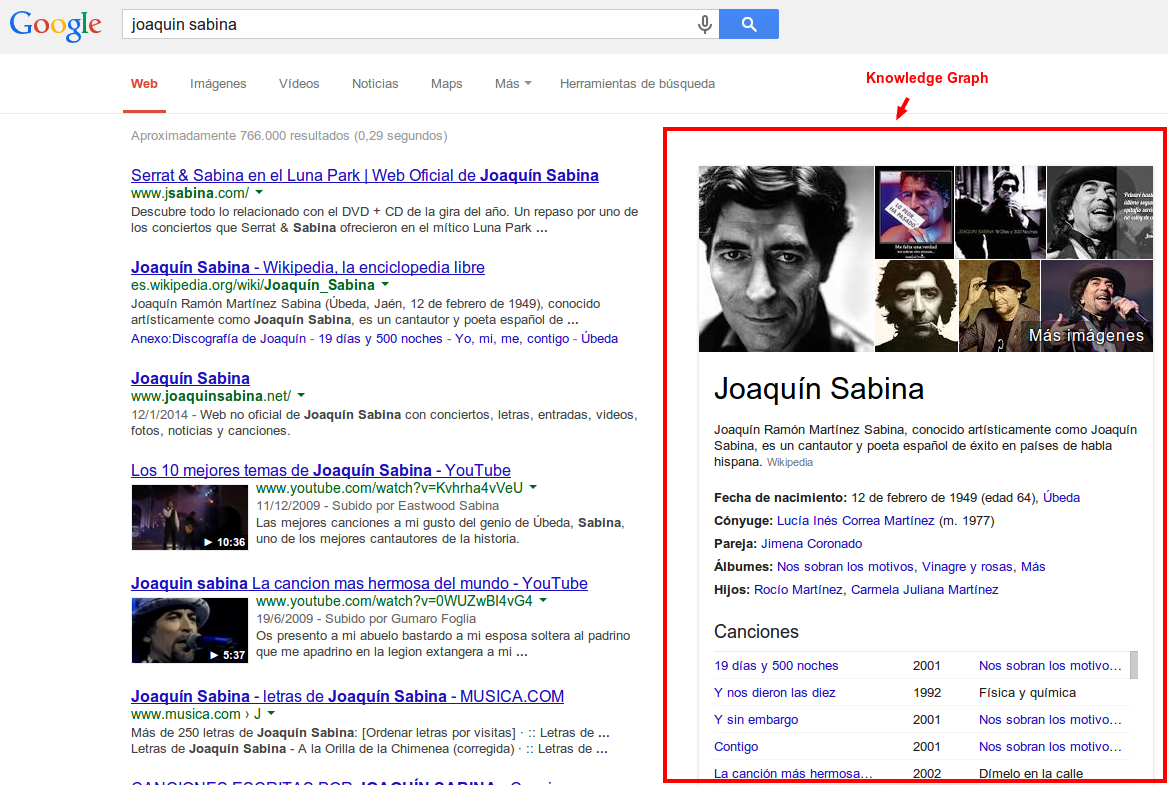Open the Vinagre y rosas album link

[967, 567]
